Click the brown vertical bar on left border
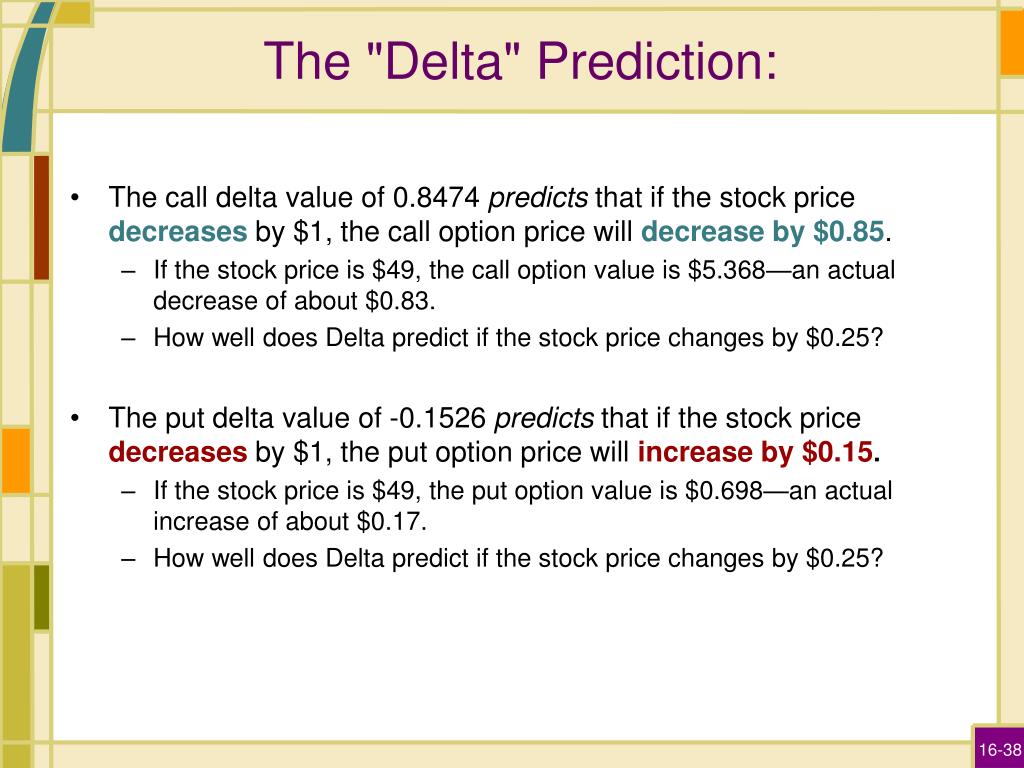 41,217
